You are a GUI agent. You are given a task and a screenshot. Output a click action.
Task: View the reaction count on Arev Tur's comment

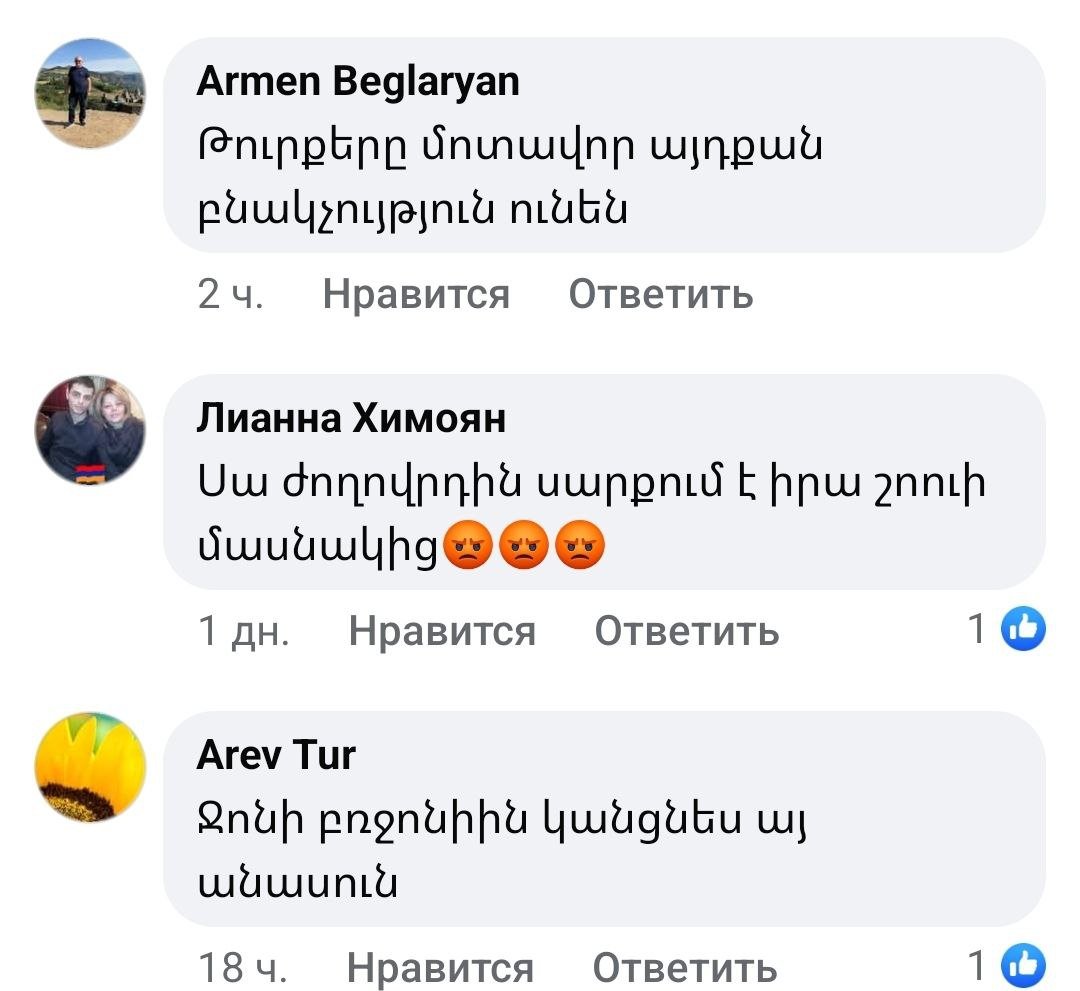pos(977,966)
